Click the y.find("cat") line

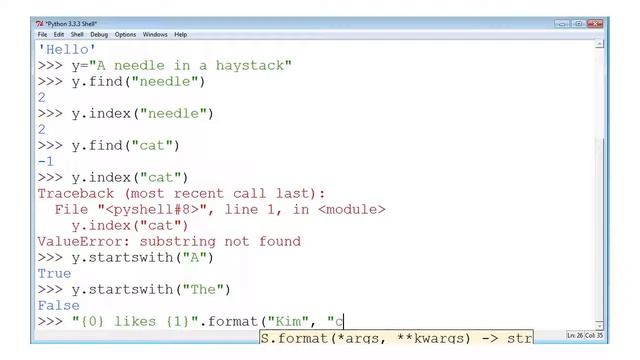pyautogui.click(x=109, y=146)
